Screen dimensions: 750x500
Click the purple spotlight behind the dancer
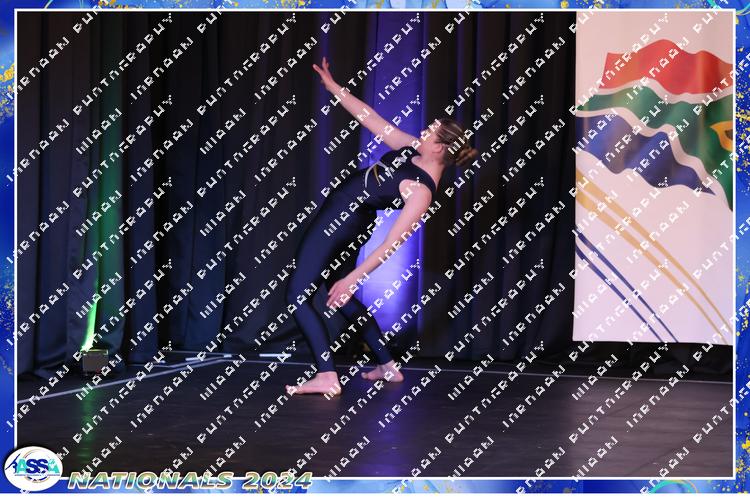tap(380, 270)
